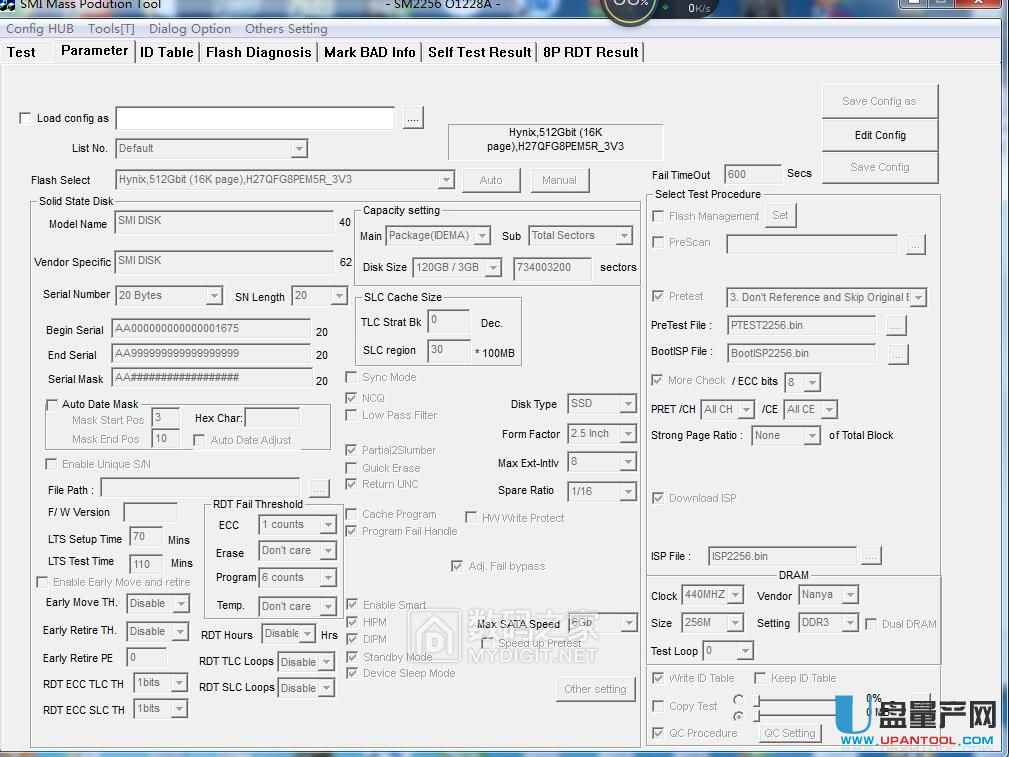The height and width of the screenshot is (757, 1009).
Task: Click browse button next to Load config field
Action: [413, 118]
